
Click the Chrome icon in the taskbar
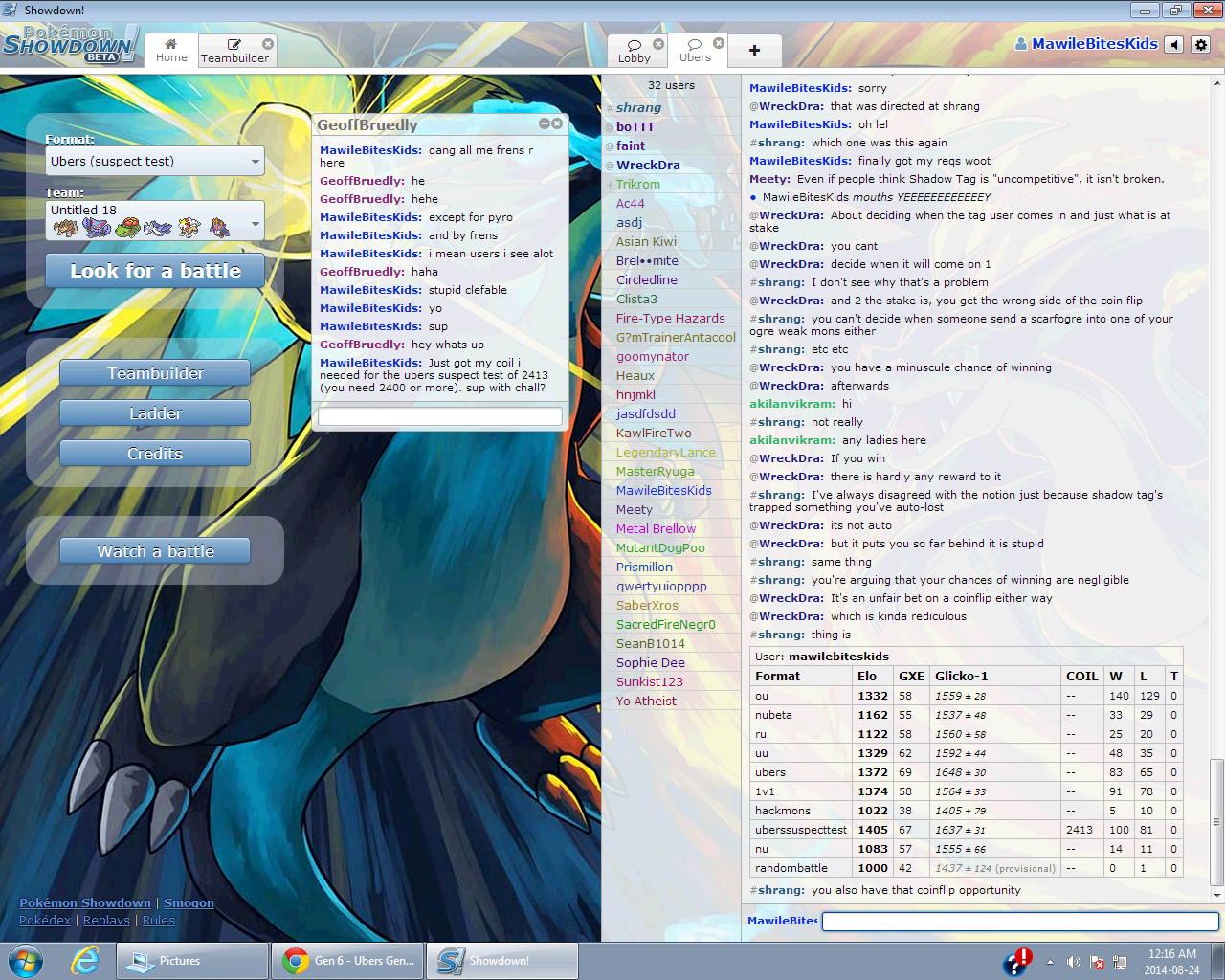click(296, 961)
